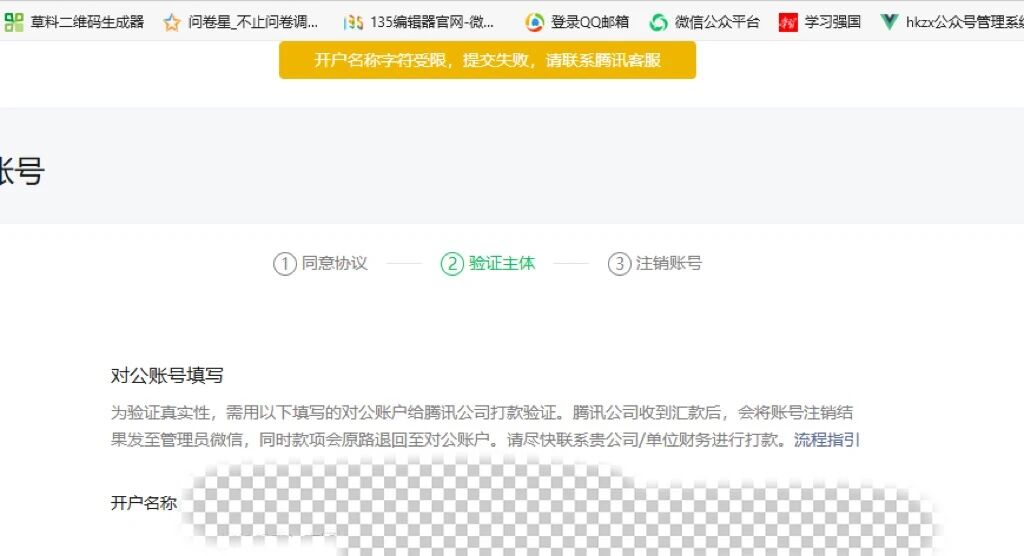
Task: Click the circled number 3 step icon
Action: (619, 264)
